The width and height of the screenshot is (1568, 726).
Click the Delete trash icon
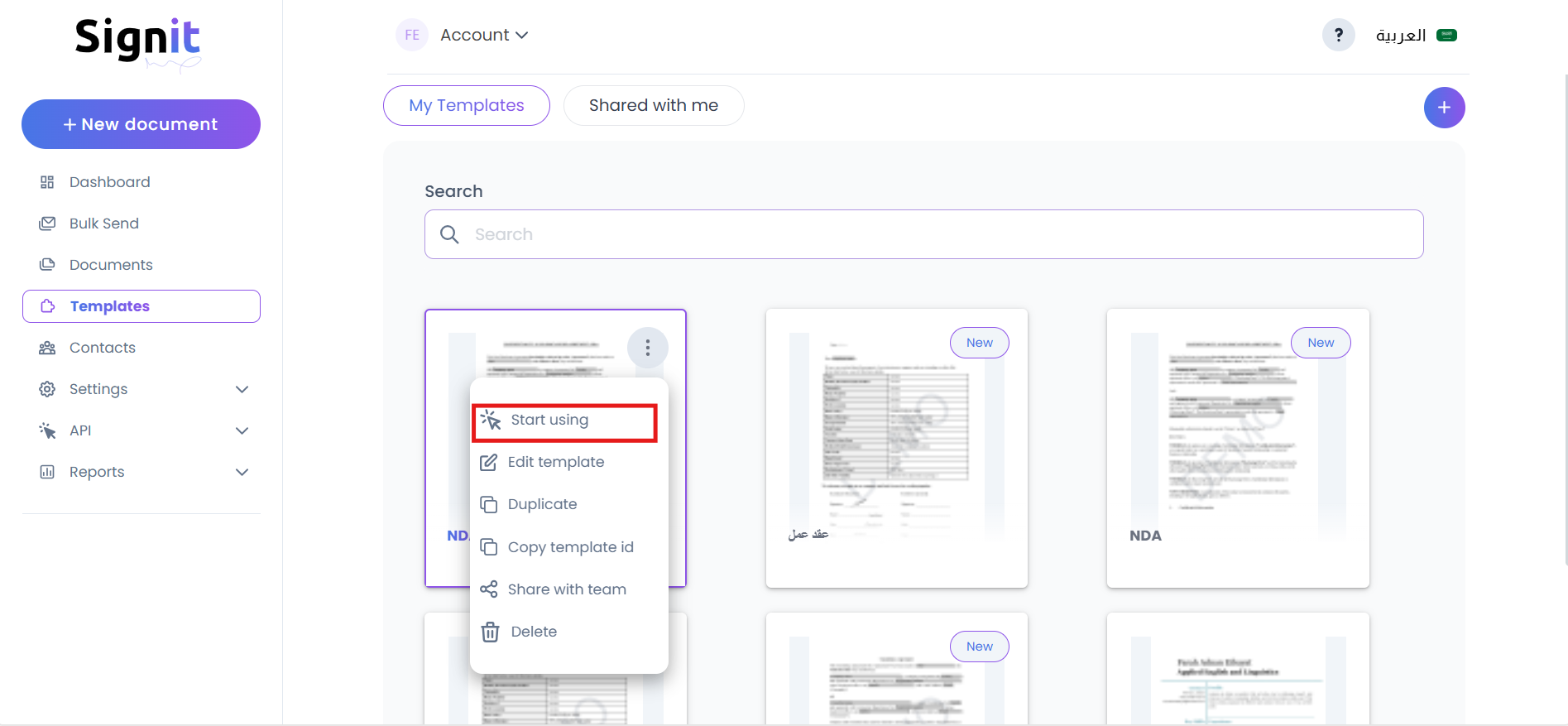[x=491, y=632]
